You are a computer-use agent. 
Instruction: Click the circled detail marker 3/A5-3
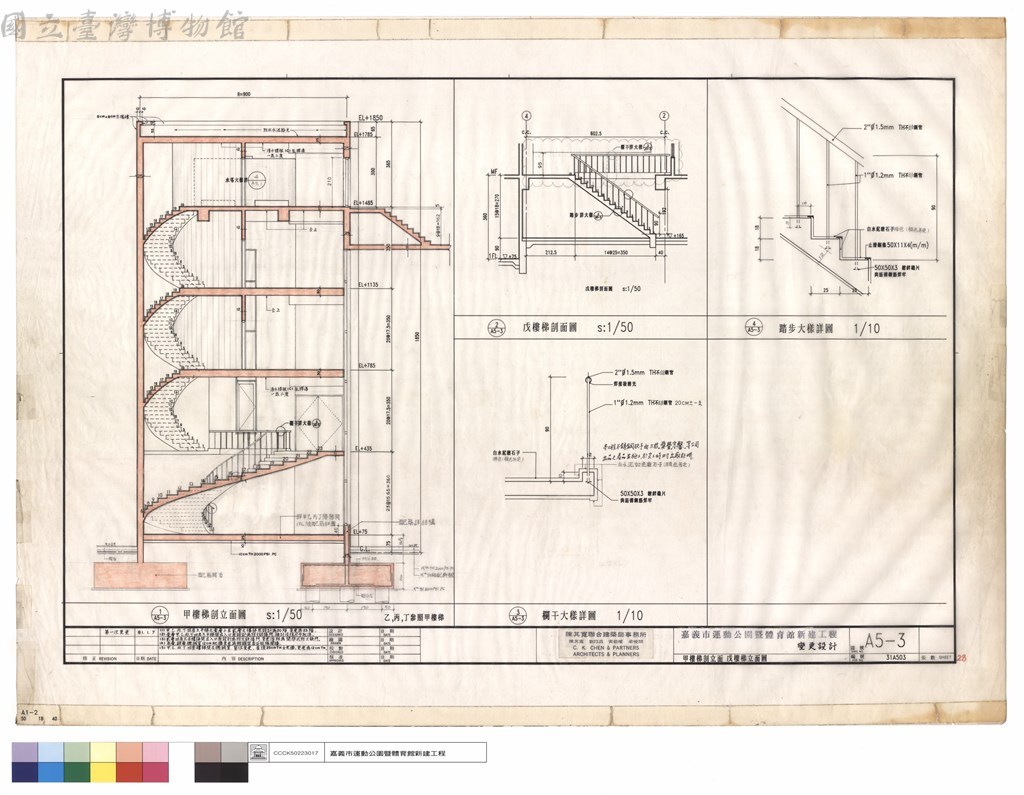[x=517, y=615]
